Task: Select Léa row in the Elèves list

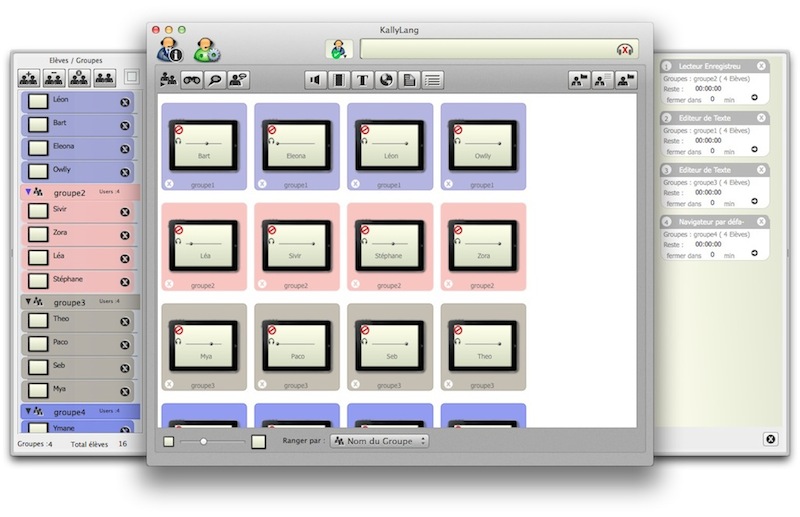Action: click(78, 258)
